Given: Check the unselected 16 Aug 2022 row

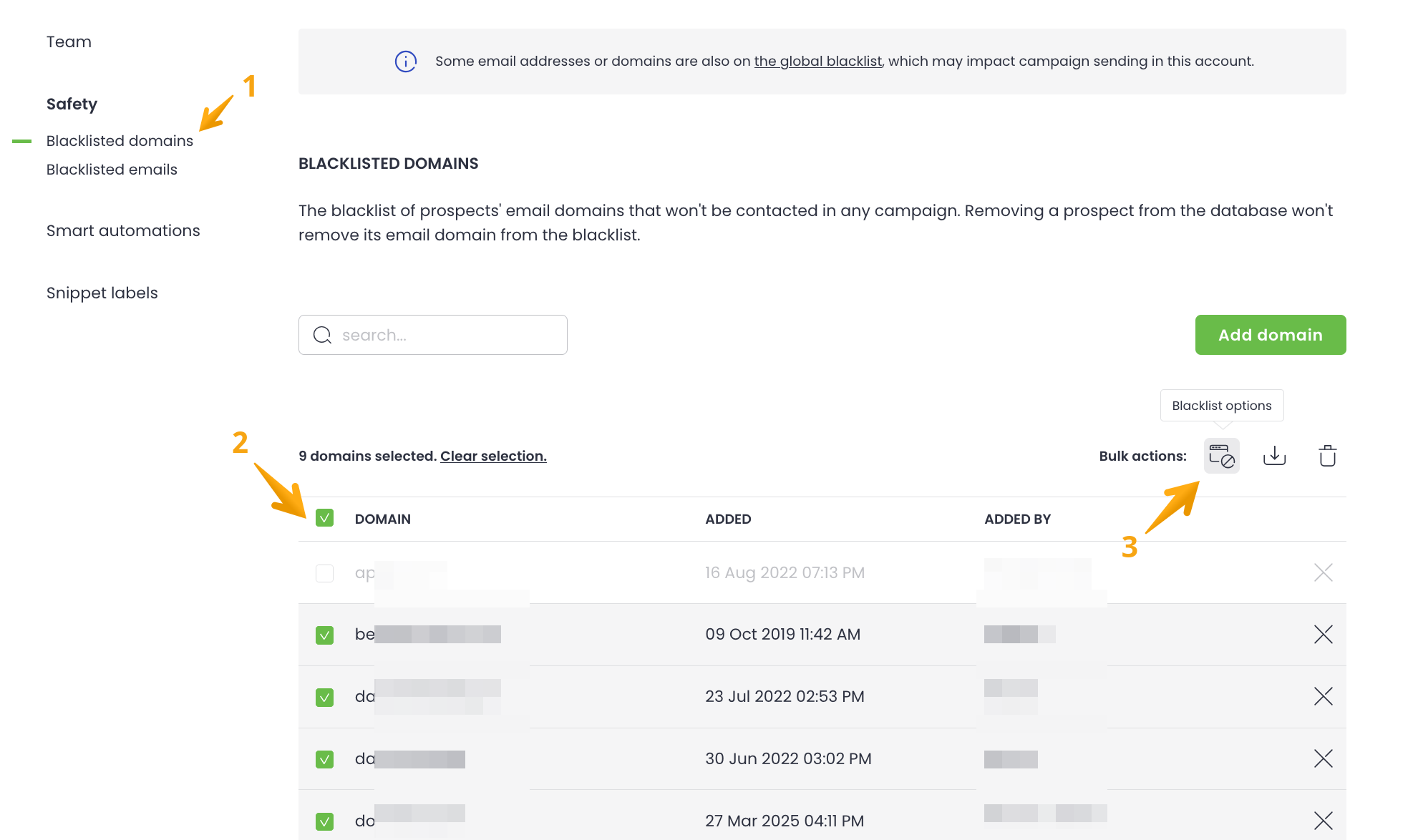Looking at the screenshot, I should 324,573.
